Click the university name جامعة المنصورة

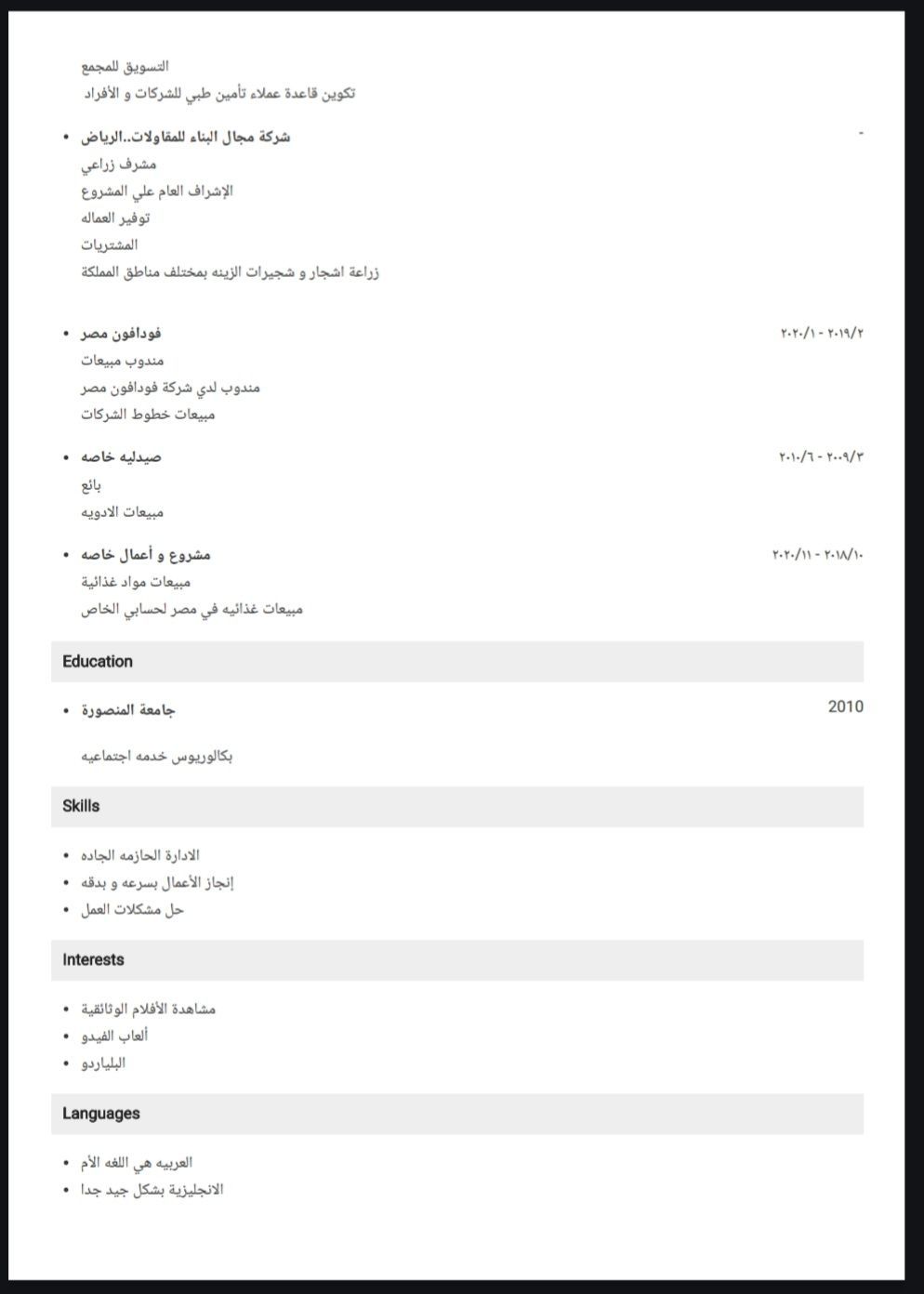[128, 710]
